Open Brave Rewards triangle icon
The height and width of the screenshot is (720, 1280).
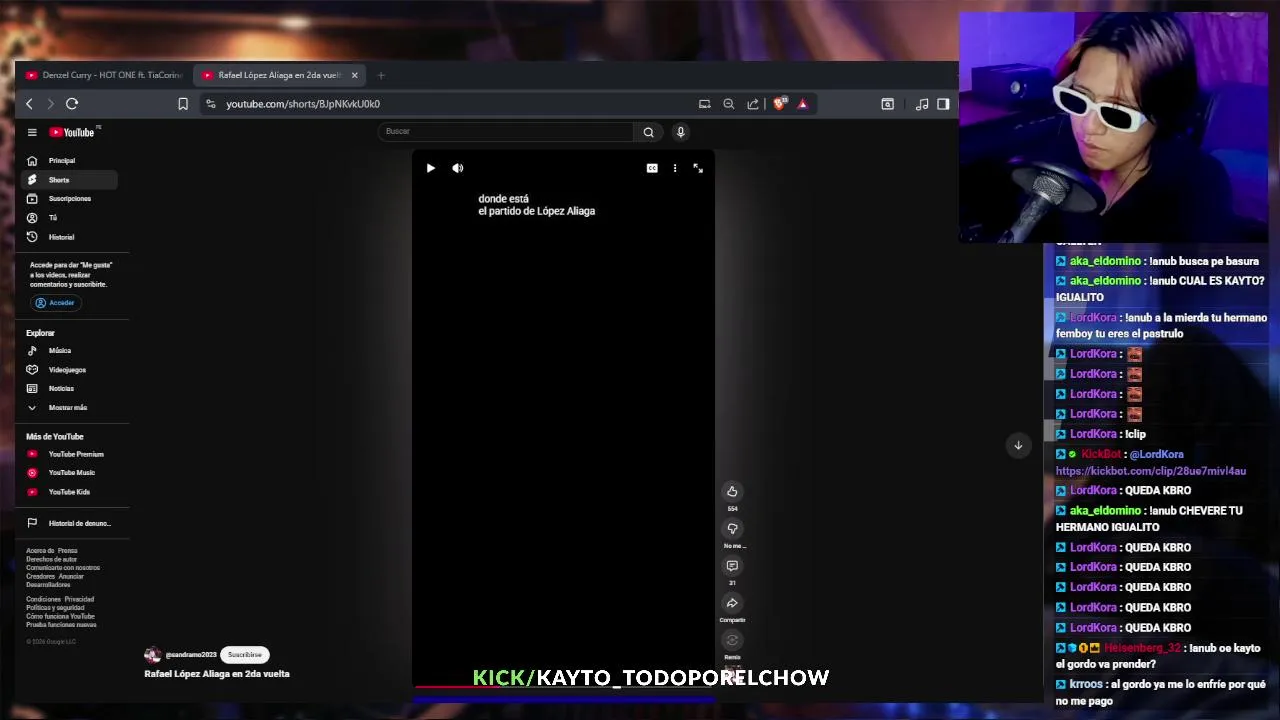(802, 104)
